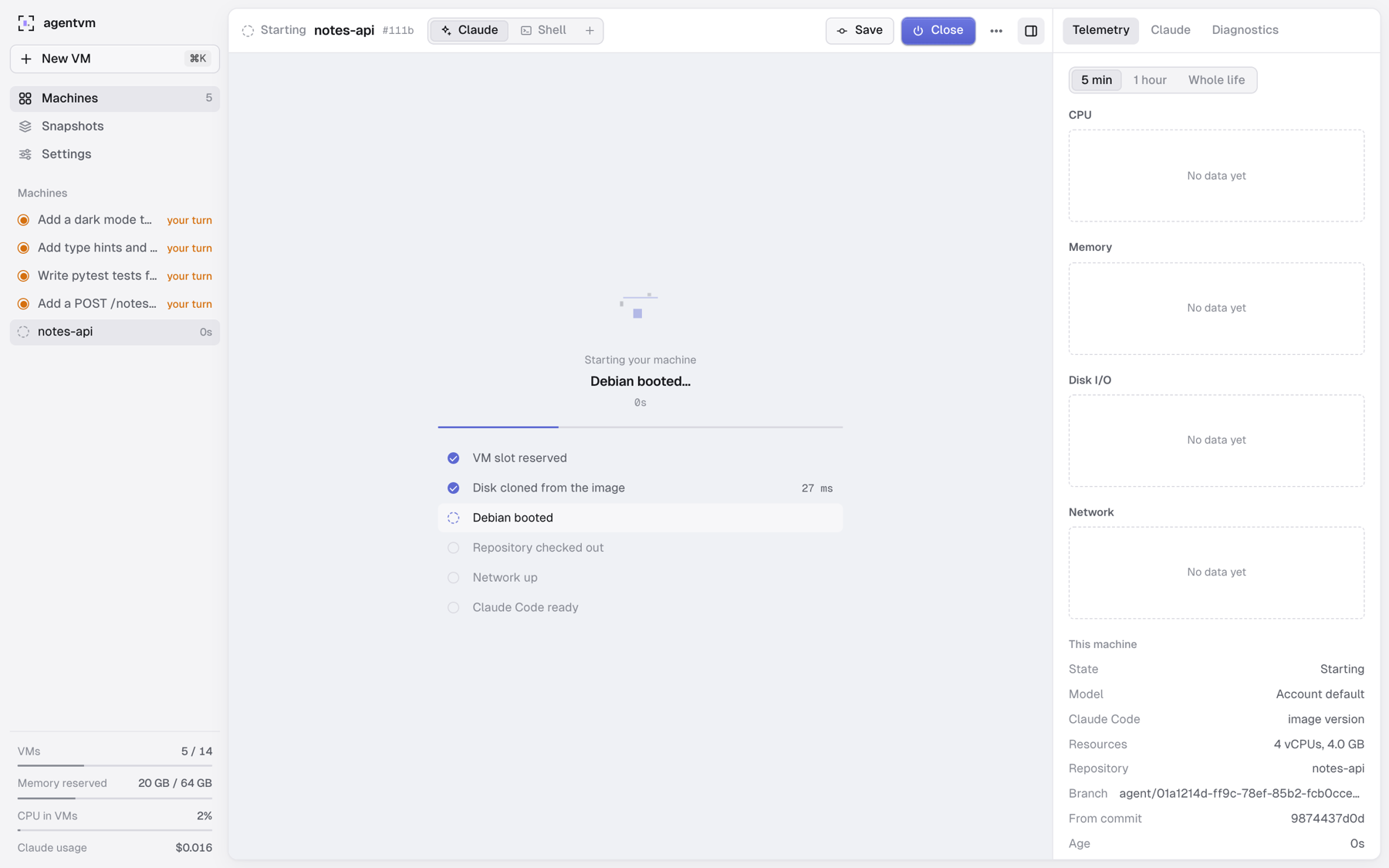
Task: Click the 'Network up' step
Action: (x=640, y=578)
